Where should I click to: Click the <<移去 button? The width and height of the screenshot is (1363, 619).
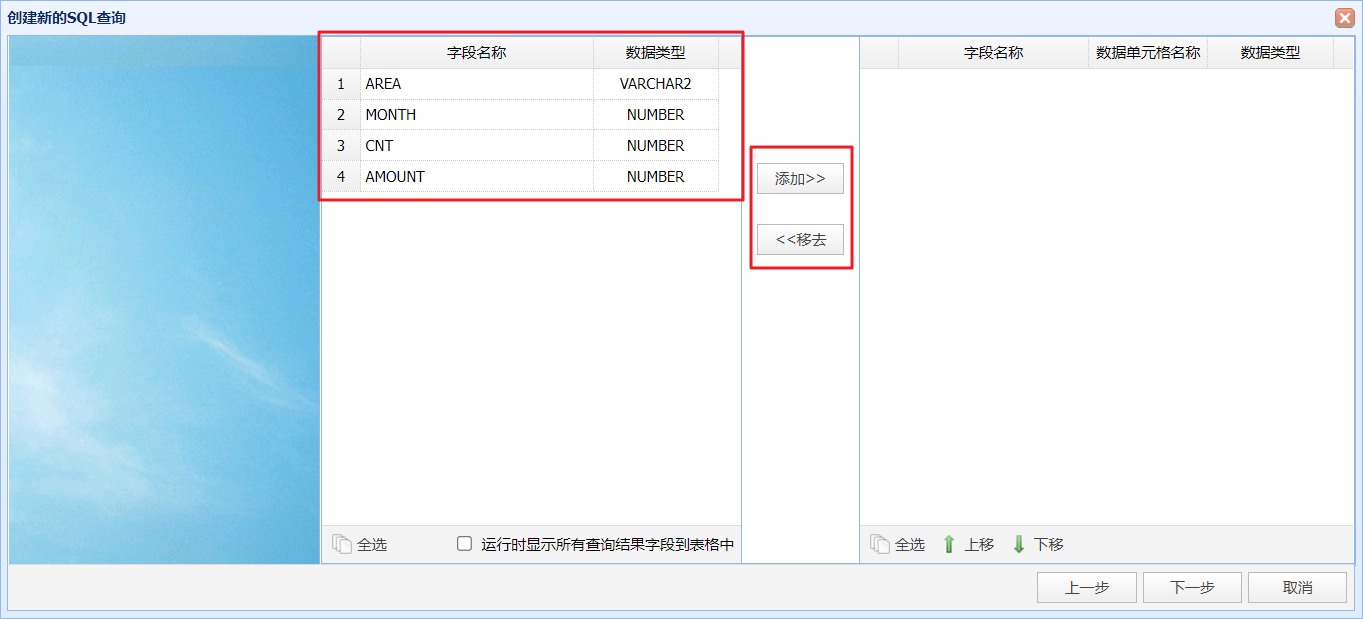(x=800, y=240)
